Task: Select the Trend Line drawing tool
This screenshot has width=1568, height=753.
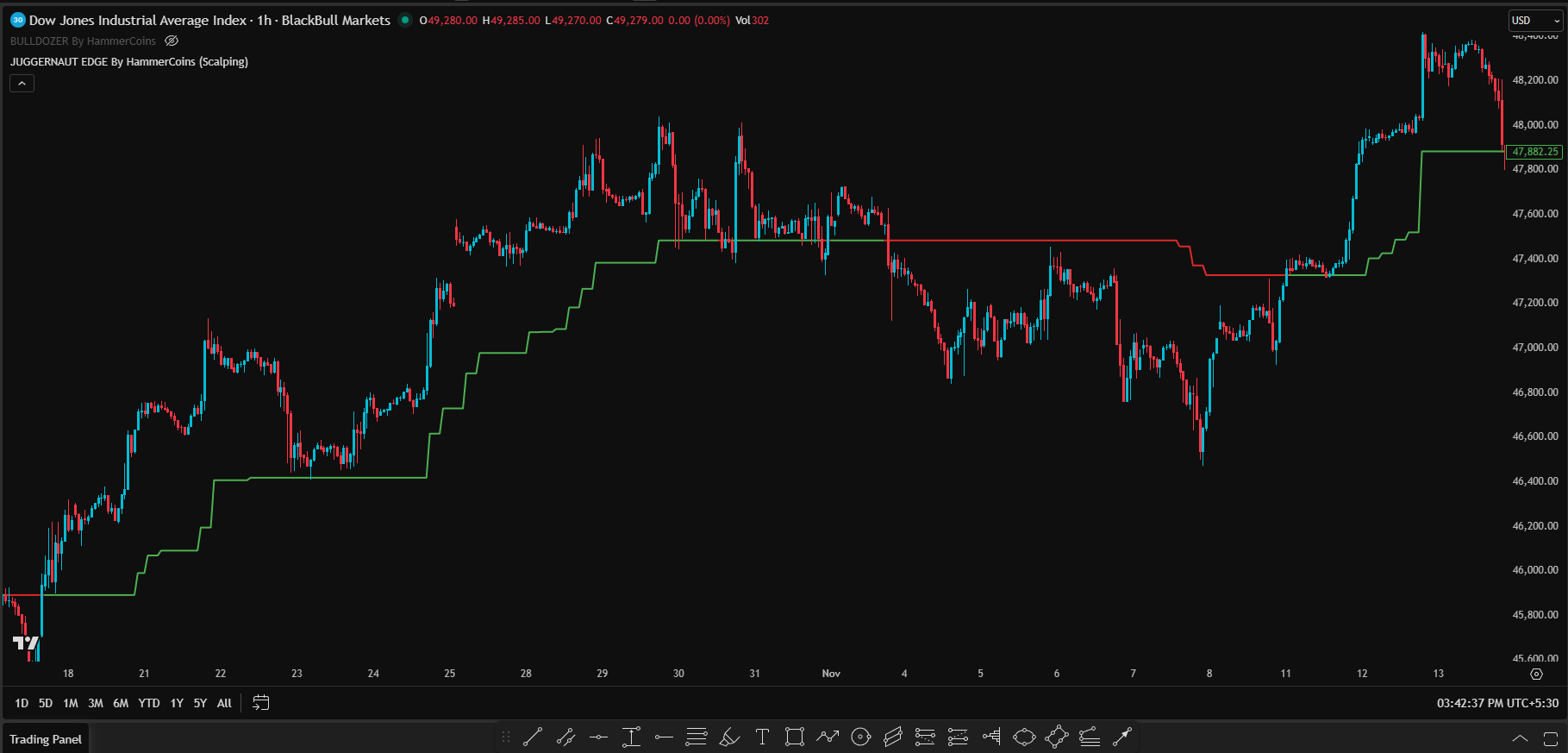Action: pos(533,737)
